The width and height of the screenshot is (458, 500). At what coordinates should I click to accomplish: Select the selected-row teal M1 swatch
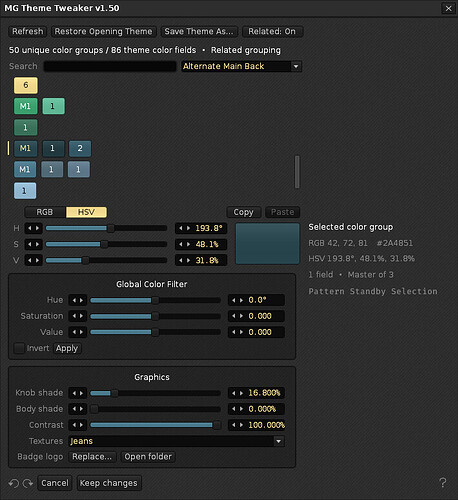point(26,148)
